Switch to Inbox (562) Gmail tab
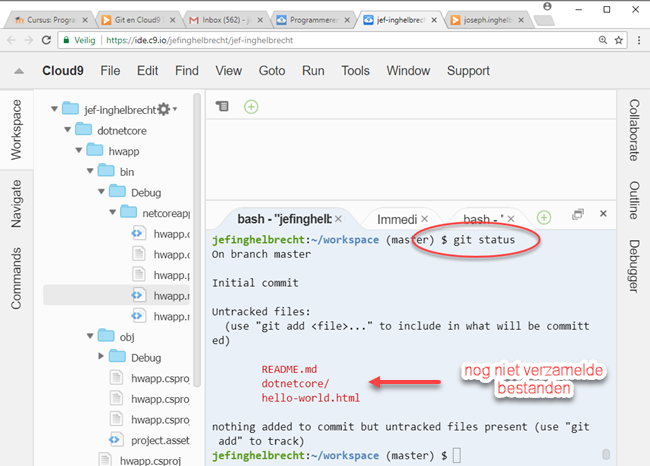This screenshot has height=466, width=650. 226,20
